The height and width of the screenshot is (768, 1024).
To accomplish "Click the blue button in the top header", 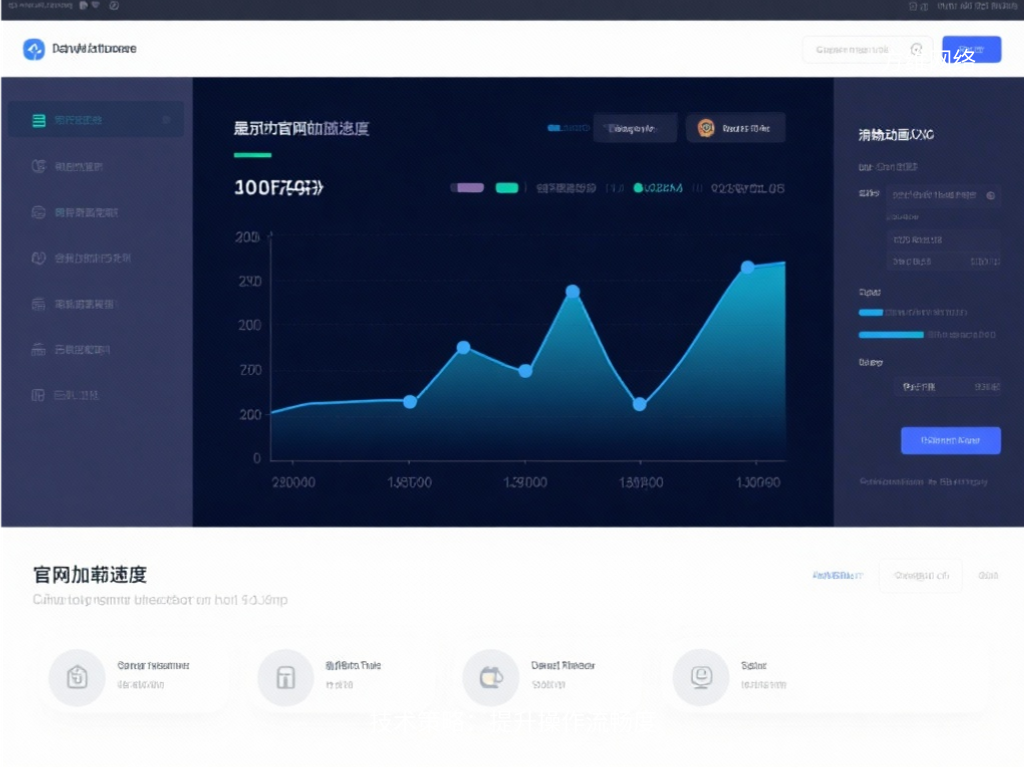I will point(971,49).
